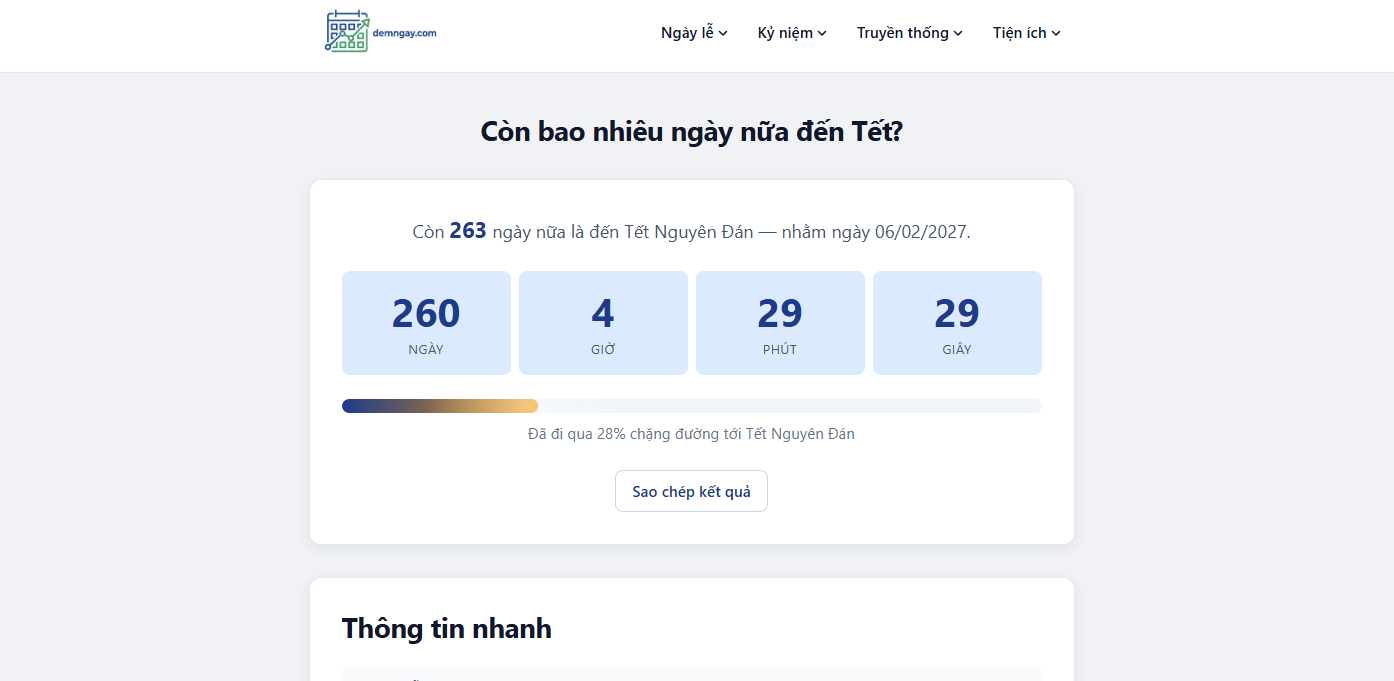The height and width of the screenshot is (681, 1394).
Task: Click the demngay.com calendar logo
Action: click(381, 32)
